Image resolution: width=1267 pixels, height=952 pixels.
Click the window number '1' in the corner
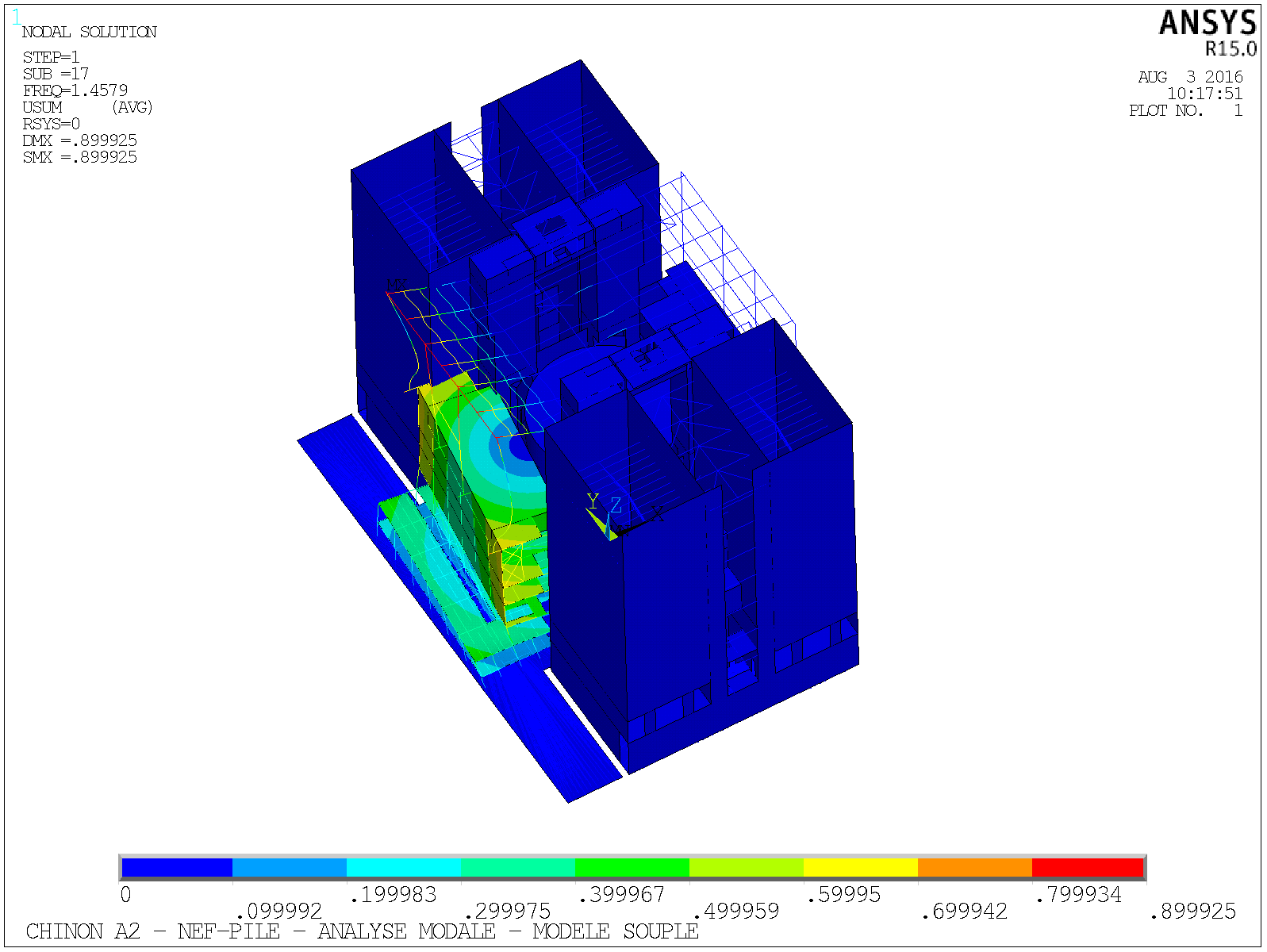point(16,18)
